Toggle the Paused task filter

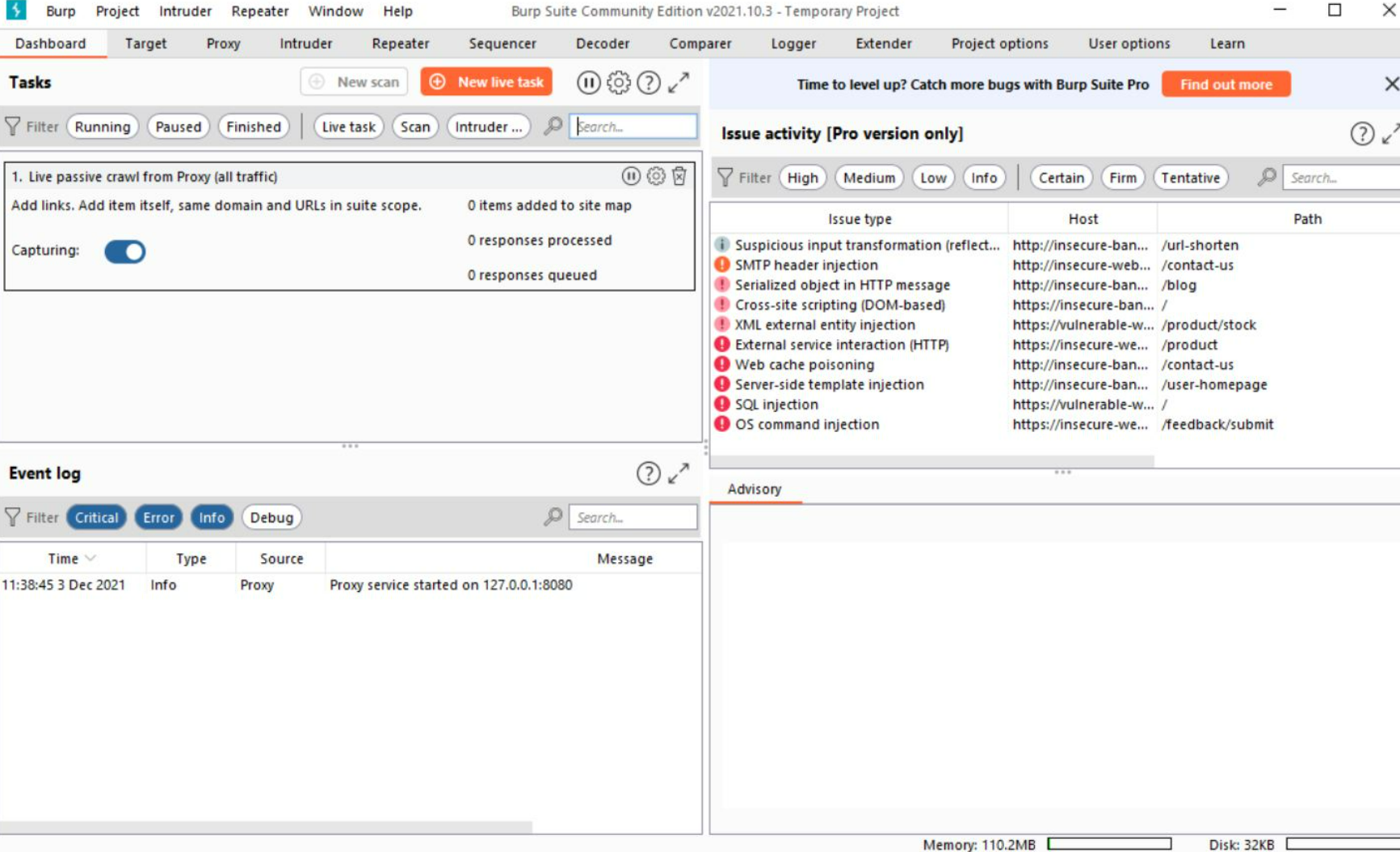coord(179,127)
